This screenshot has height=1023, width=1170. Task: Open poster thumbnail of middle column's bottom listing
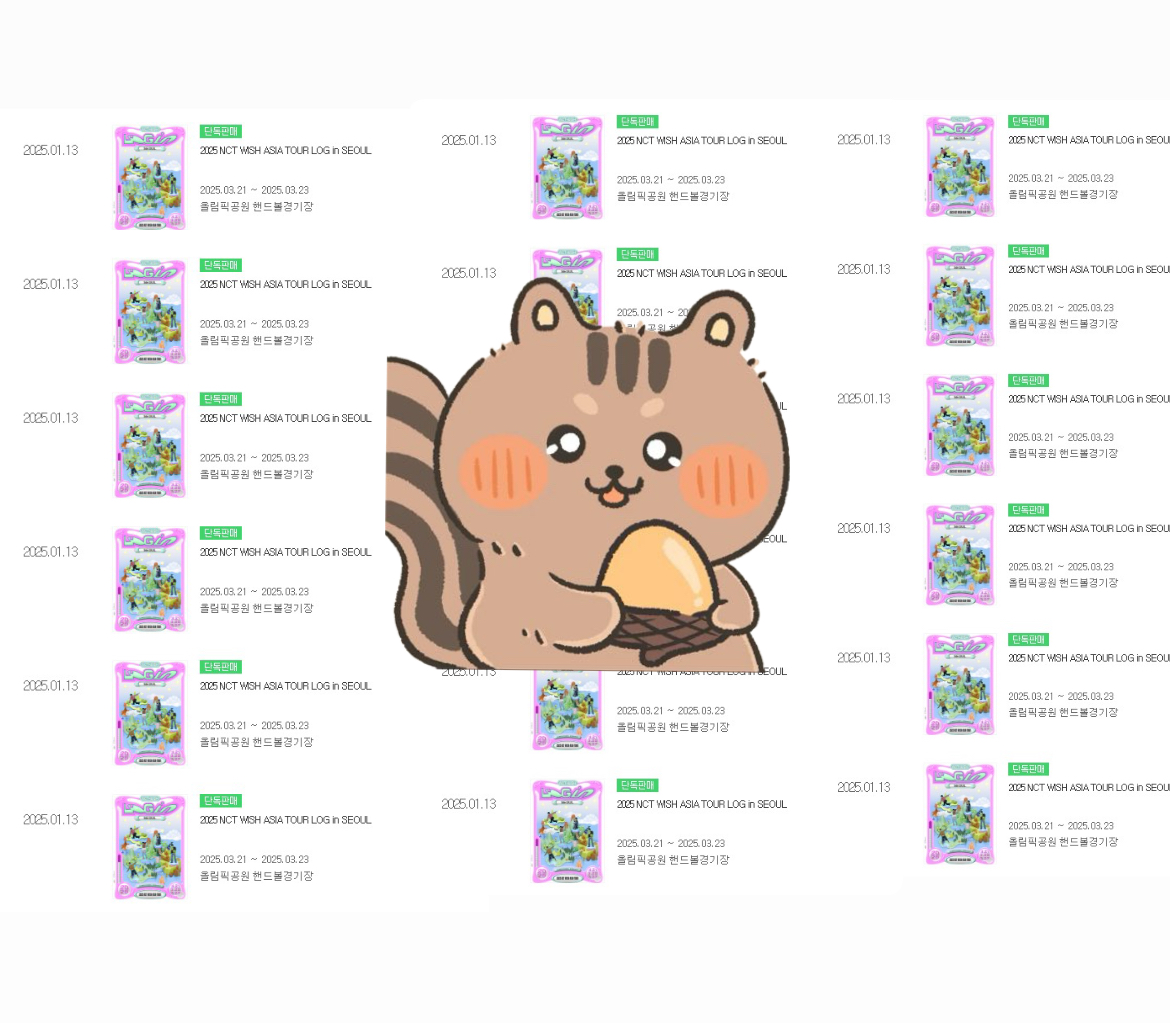point(567,831)
